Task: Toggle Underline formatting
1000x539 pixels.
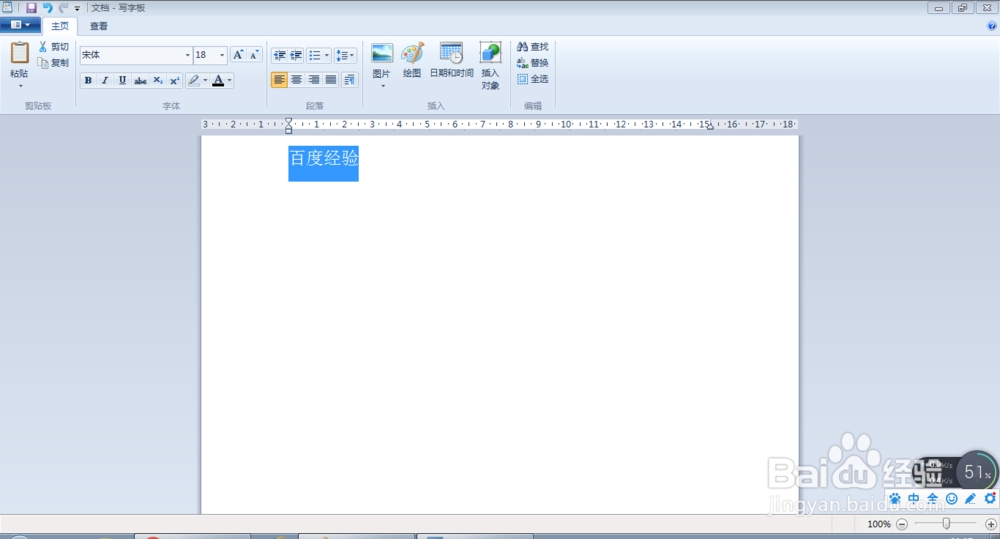Action: [x=122, y=80]
